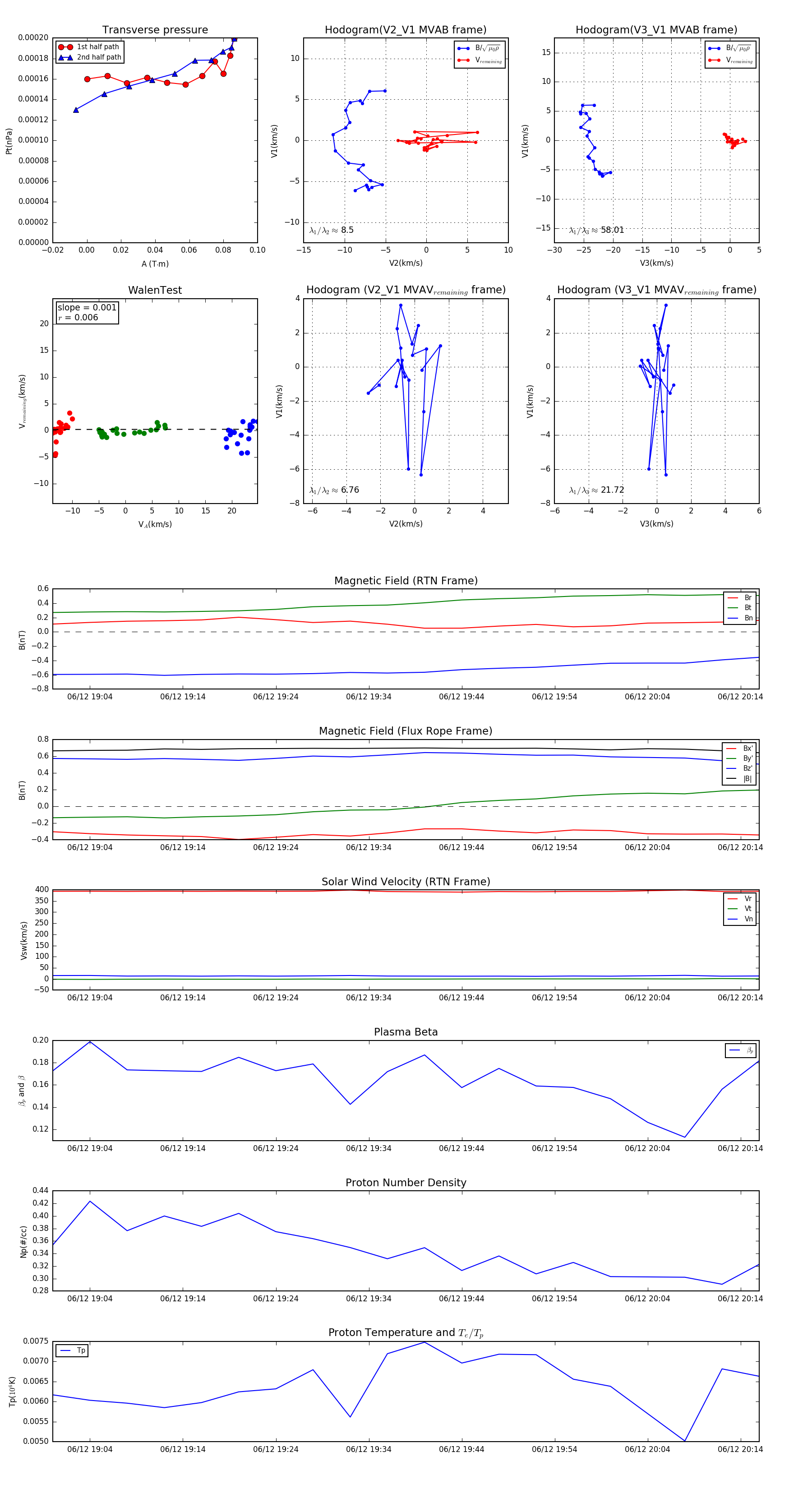The image size is (812, 1489).
Task: Select B/√μ0ρ legend in V3_V1 MVAB hodogram
Action: coord(730,48)
